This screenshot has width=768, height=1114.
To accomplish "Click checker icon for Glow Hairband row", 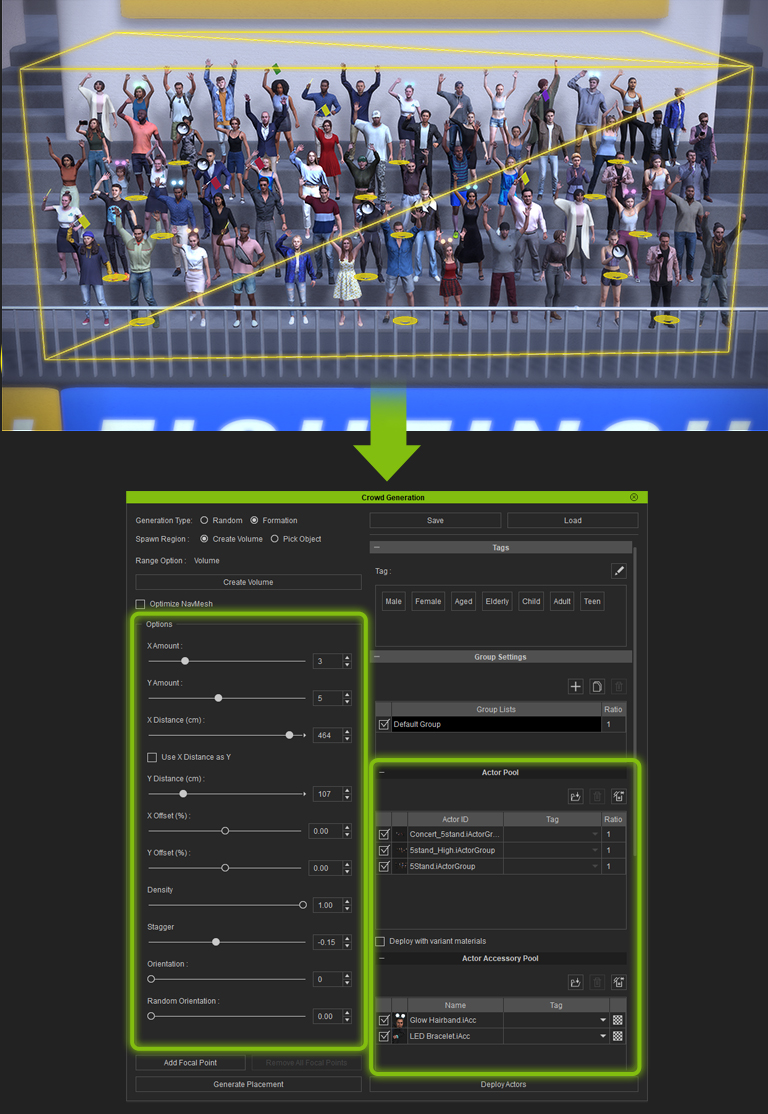I will tap(618, 1020).
